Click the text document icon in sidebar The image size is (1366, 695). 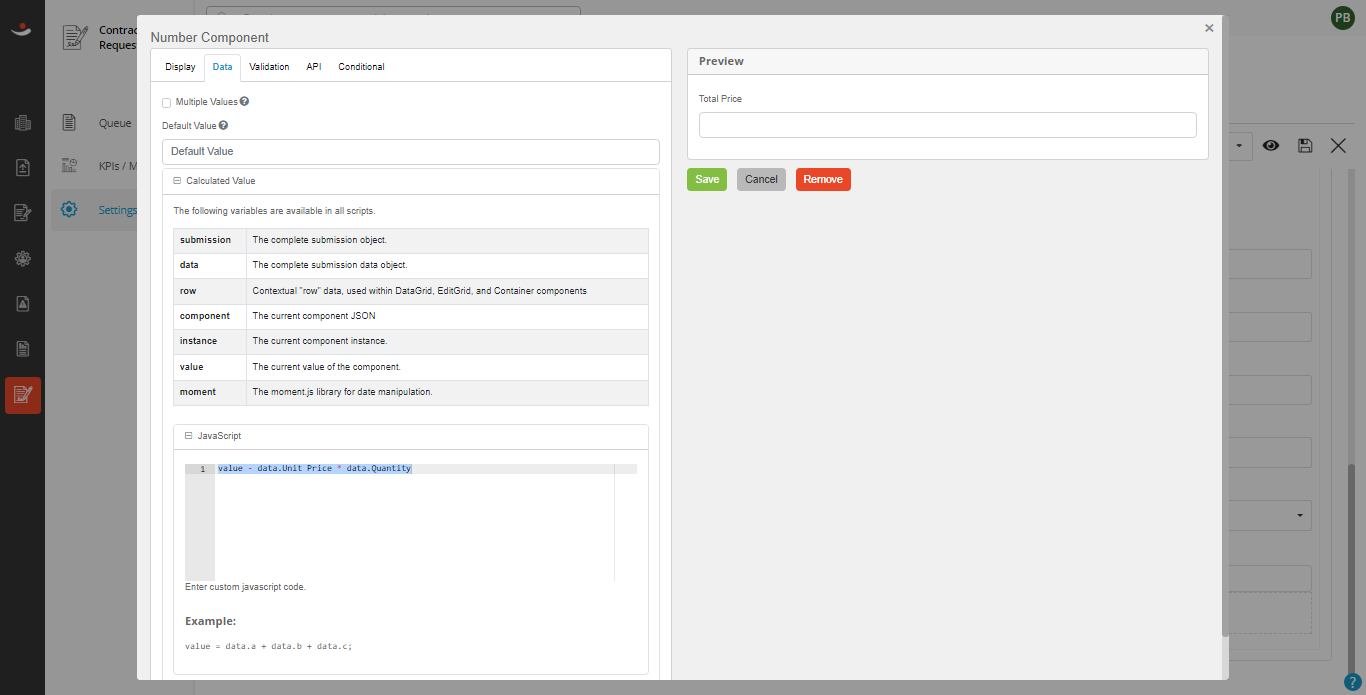click(23, 348)
